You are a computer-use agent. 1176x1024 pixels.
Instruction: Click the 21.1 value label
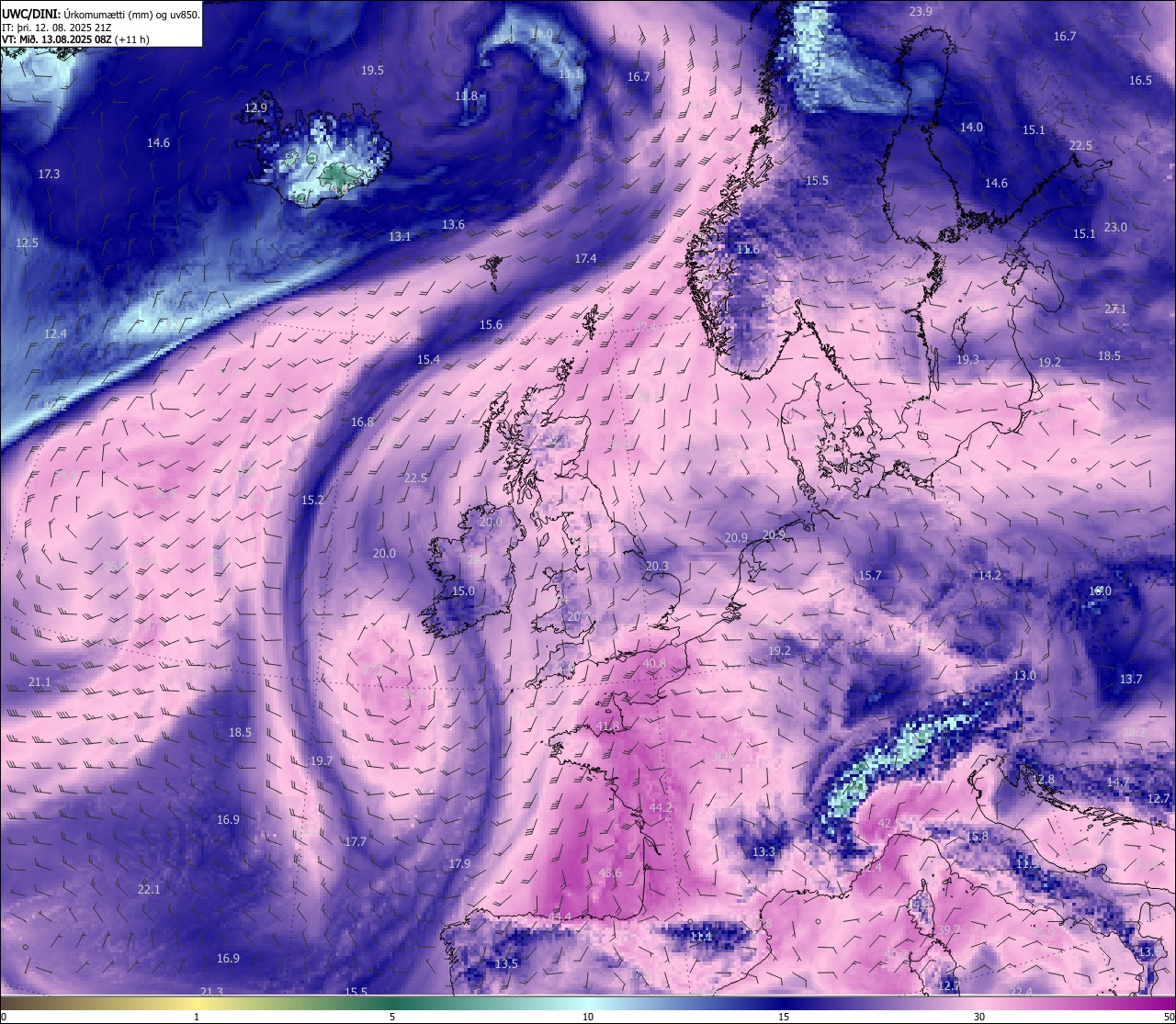point(40,682)
